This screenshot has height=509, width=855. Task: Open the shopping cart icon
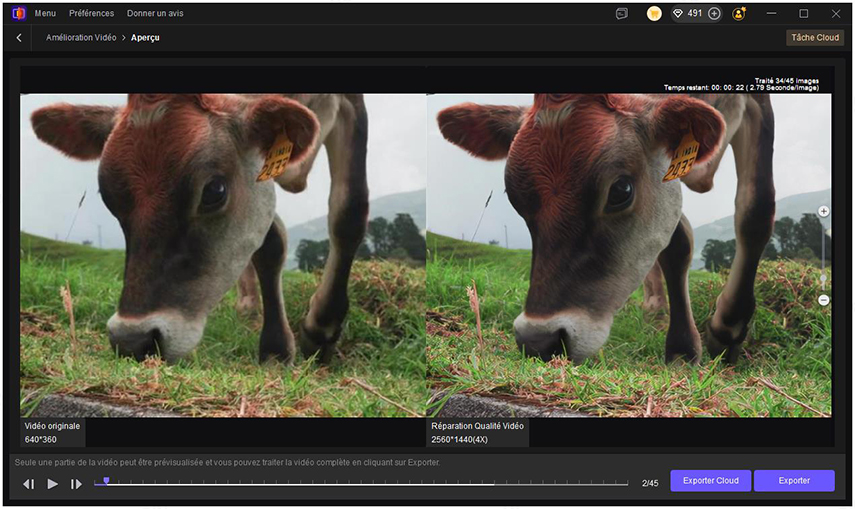click(654, 14)
